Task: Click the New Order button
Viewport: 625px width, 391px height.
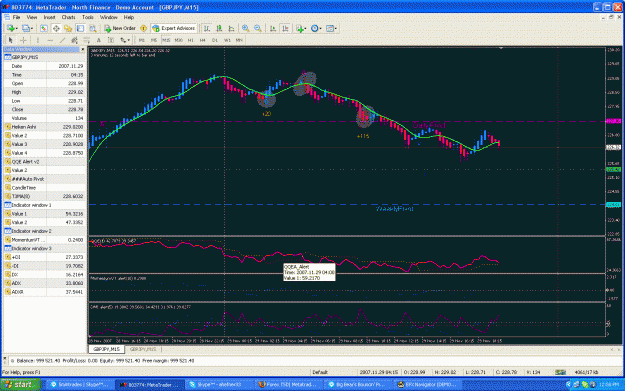Action: (120, 28)
